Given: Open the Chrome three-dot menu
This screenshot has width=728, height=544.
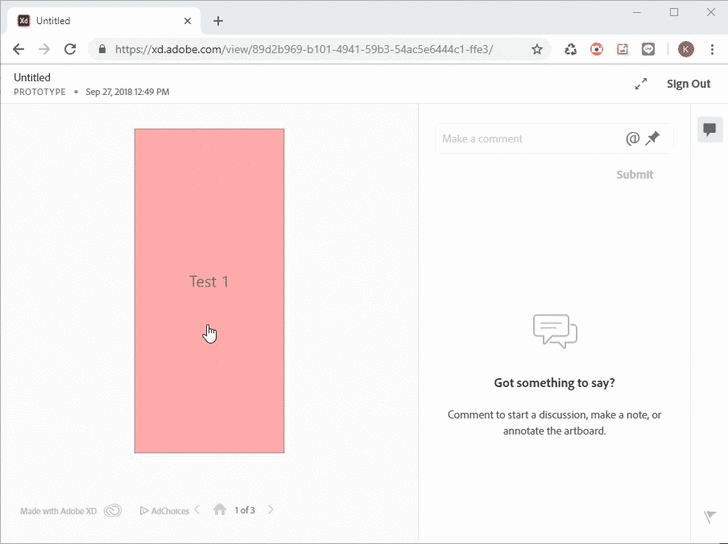Looking at the screenshot, I should pos(712,49).
